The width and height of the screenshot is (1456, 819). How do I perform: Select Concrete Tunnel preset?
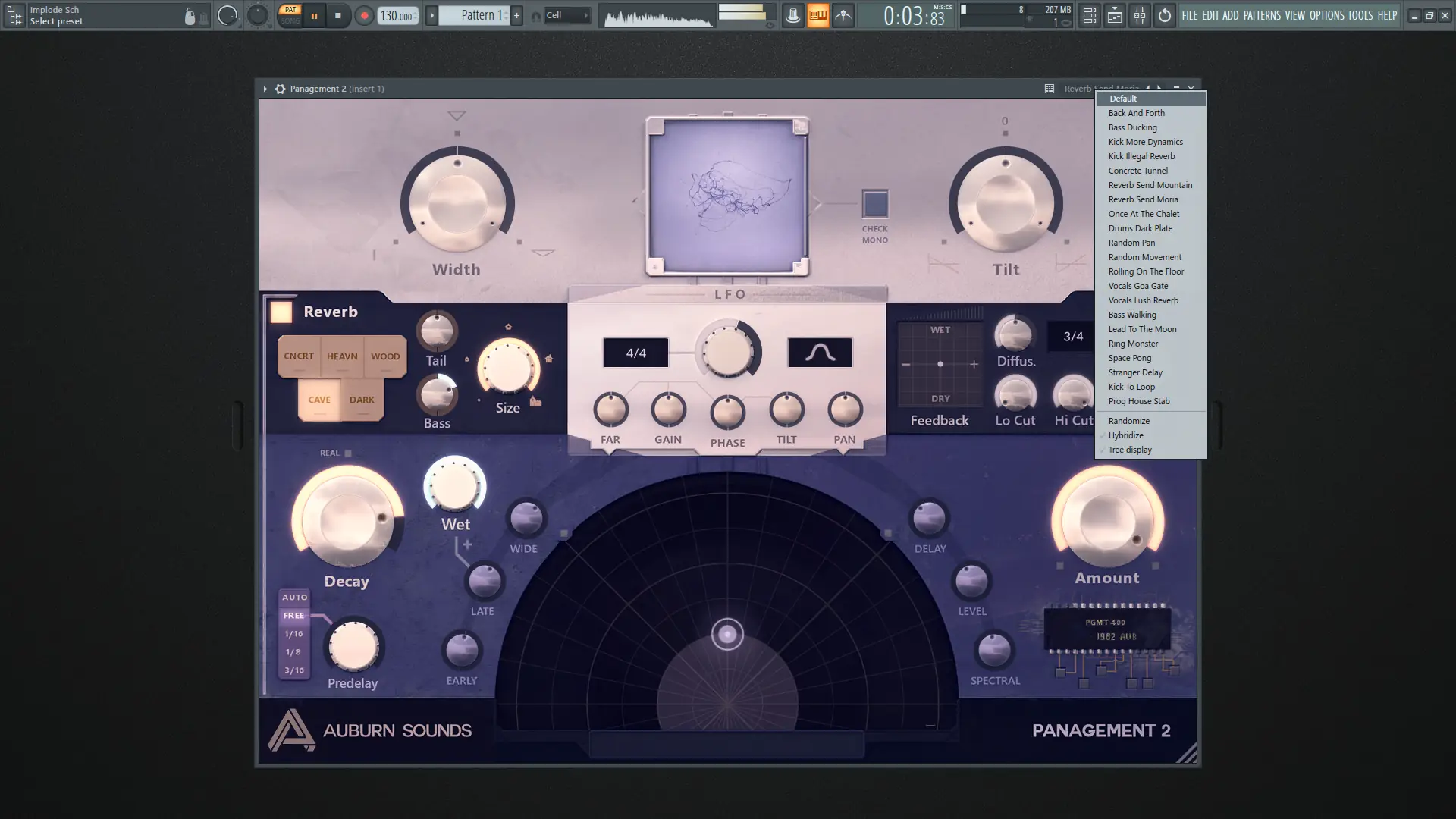[x=1137, y=171]
